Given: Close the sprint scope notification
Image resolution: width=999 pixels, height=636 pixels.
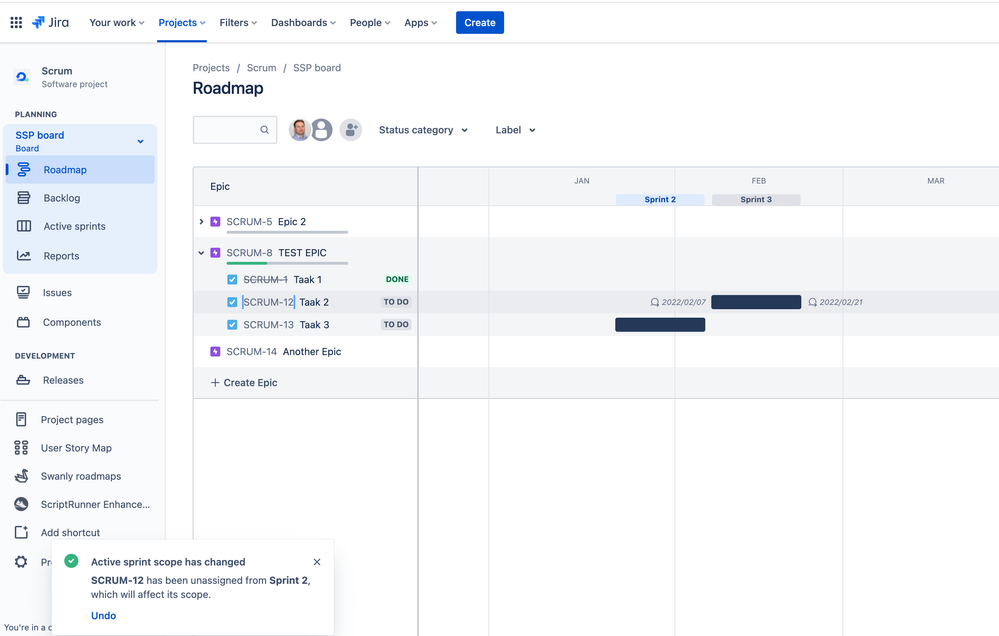Looking at the screenshot, I should [317, 562].
